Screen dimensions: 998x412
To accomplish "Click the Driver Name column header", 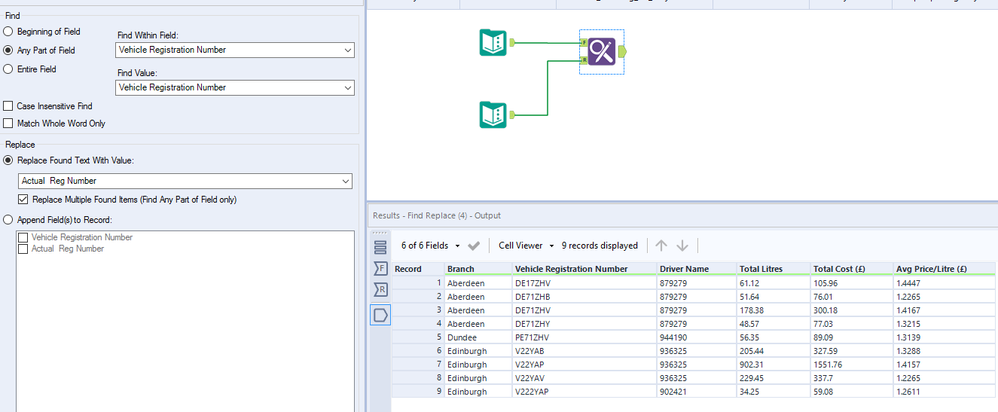I will tap(696, 269).
